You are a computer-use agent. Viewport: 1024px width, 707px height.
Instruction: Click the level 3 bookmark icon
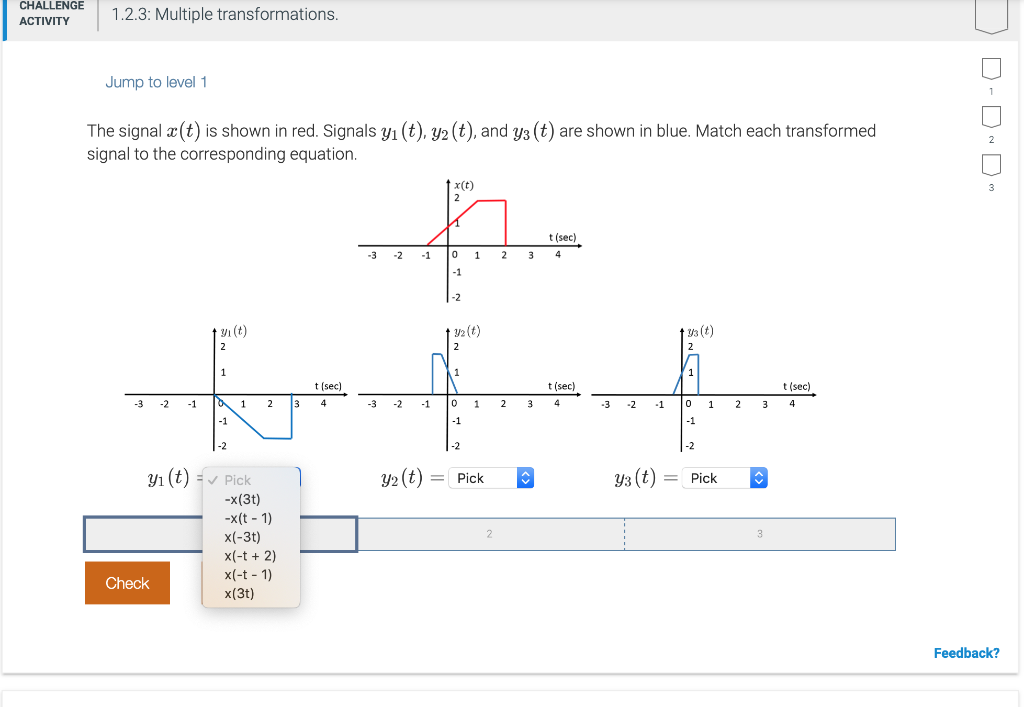coord(990,167)
